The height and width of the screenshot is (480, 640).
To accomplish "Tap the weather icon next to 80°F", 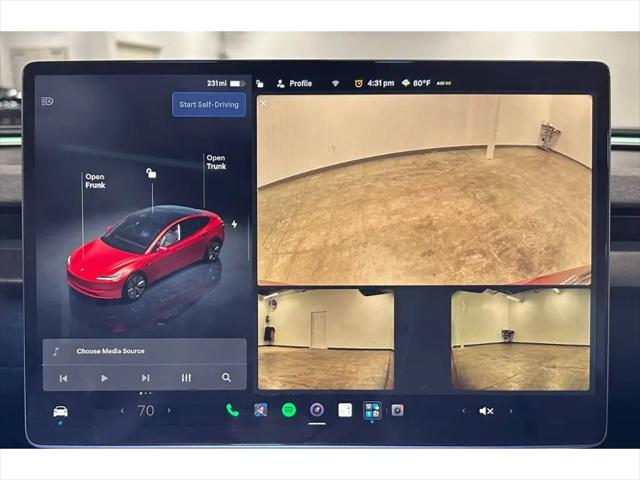I will point(405,83).
